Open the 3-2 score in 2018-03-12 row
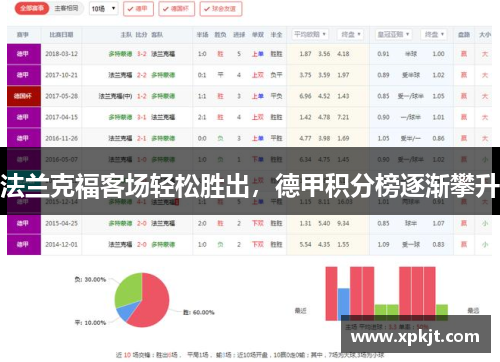The image size is (500, 362). [x=142, y=54]
